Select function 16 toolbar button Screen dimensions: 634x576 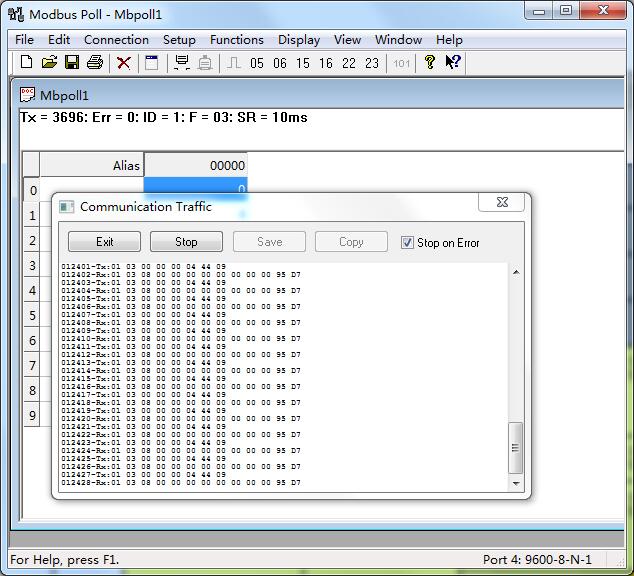(x=326, y=63)
